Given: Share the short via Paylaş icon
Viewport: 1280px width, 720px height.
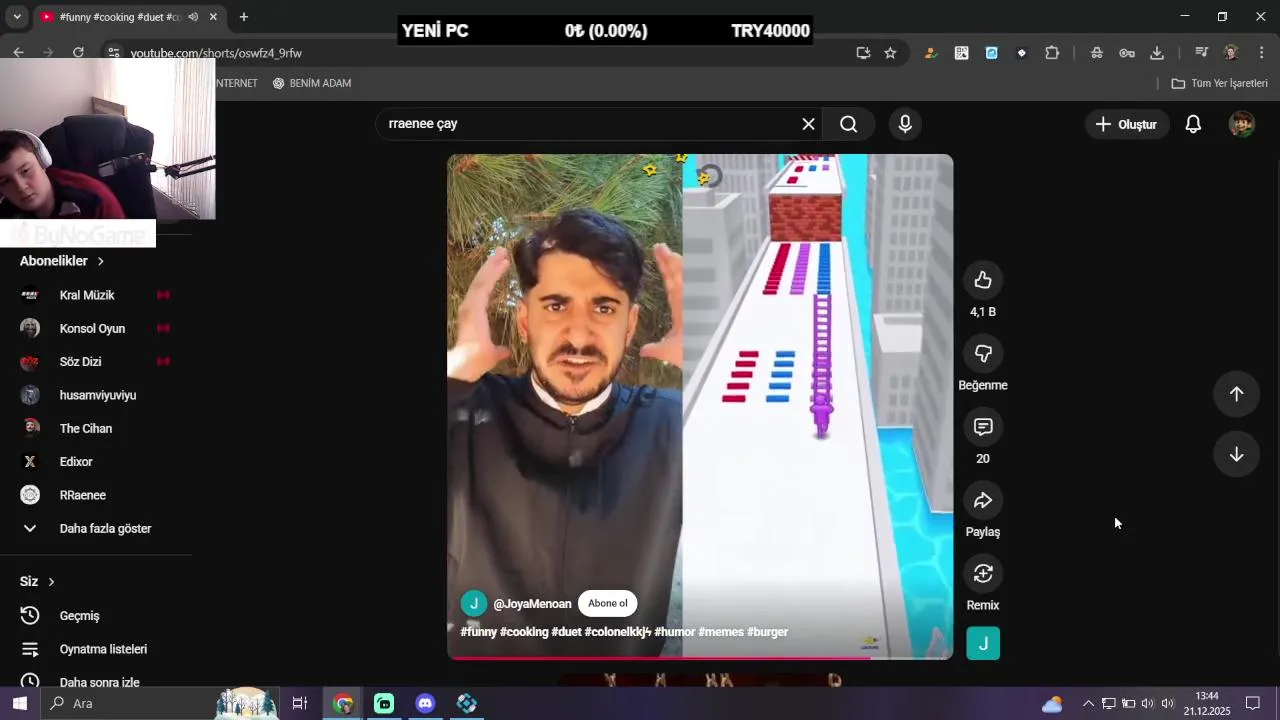Looking at the screenshot, I should coord(983,500).
